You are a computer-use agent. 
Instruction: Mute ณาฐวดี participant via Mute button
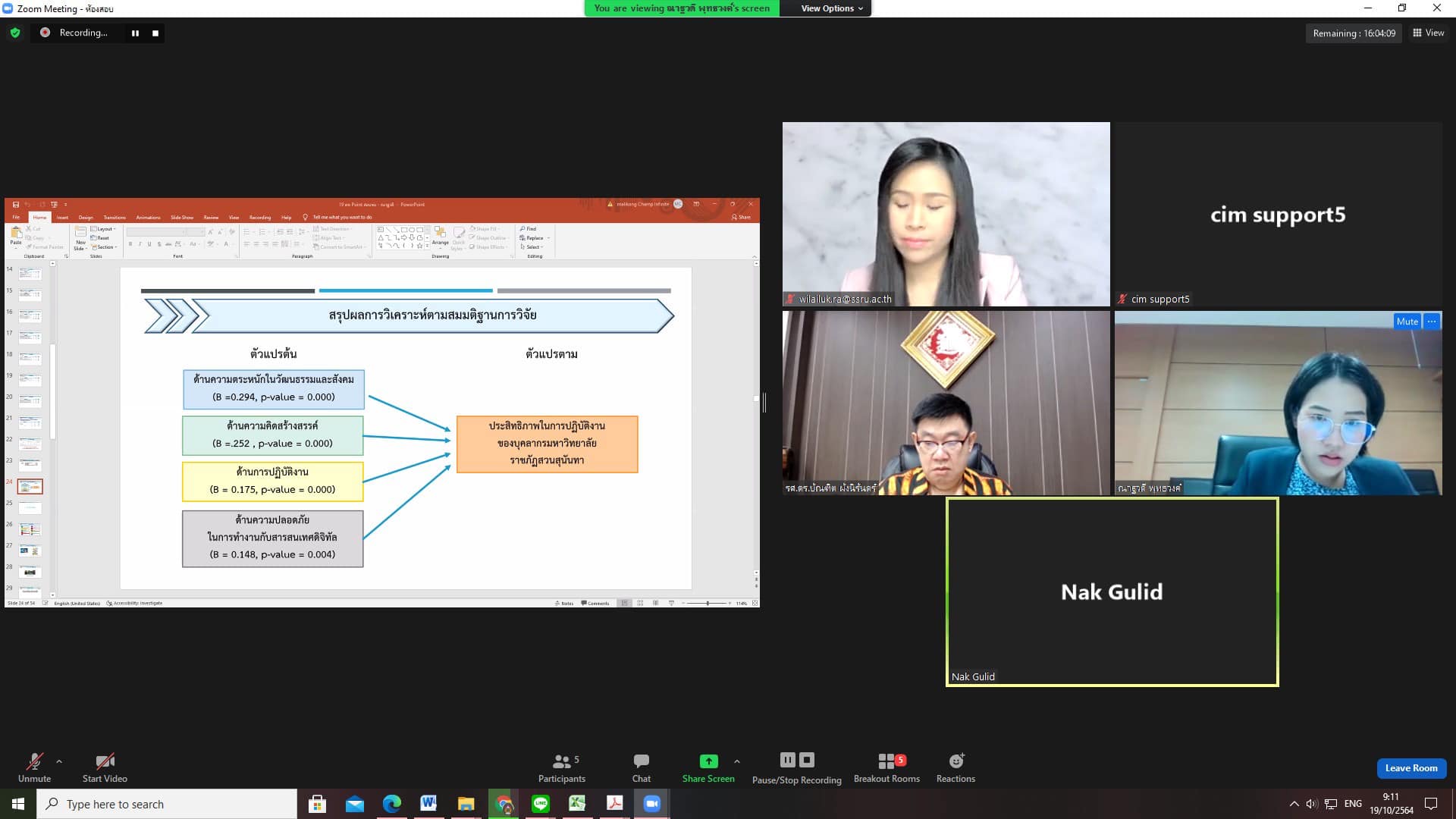pos(1407,322)
